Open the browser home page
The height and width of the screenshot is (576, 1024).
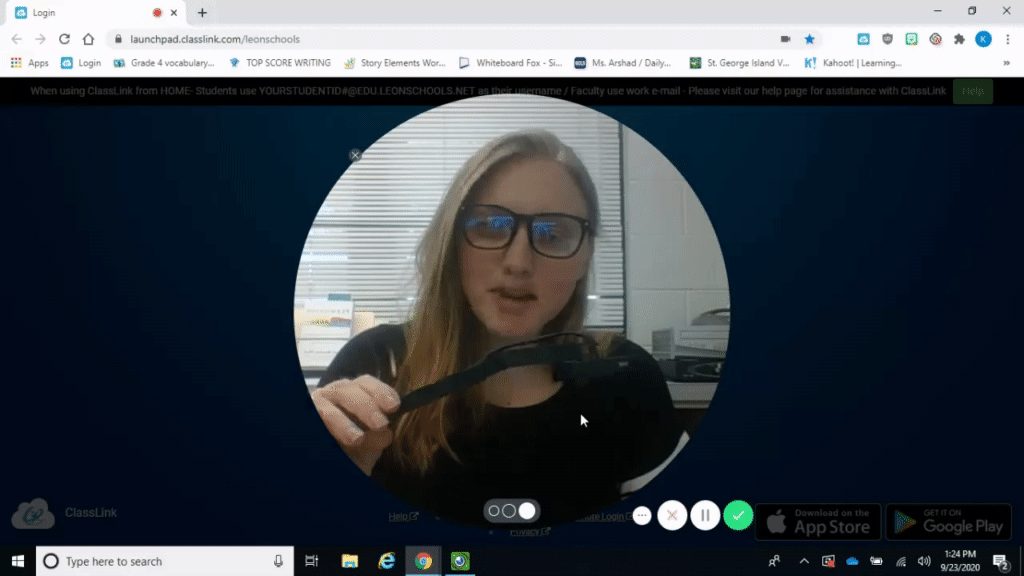pyautogui.click(x=88, y=39)
